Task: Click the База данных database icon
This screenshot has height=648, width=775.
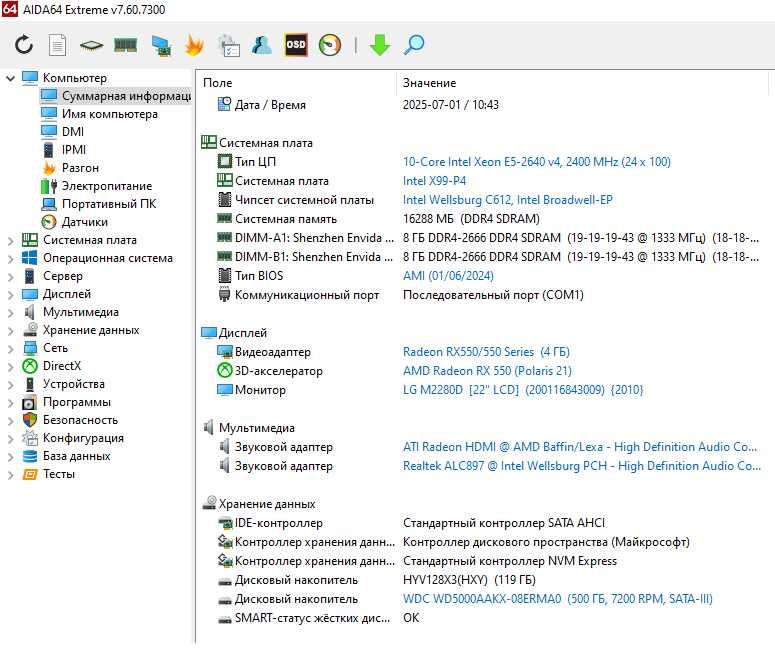Action: click(x=30, y=456)
